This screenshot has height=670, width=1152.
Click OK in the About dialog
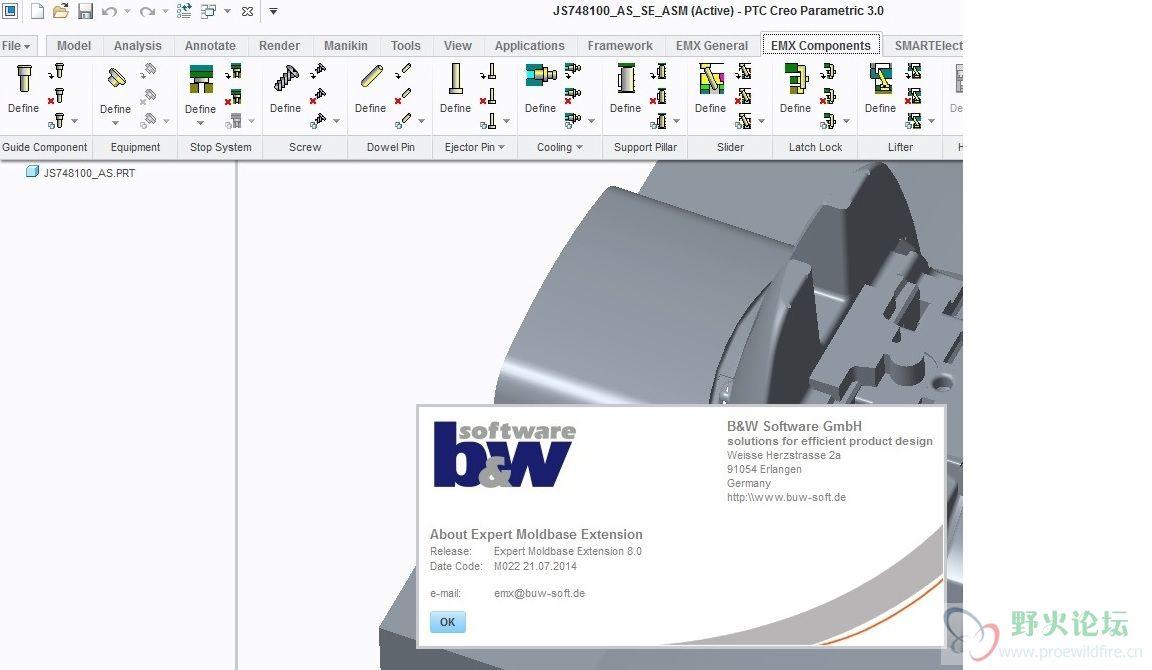447,622
